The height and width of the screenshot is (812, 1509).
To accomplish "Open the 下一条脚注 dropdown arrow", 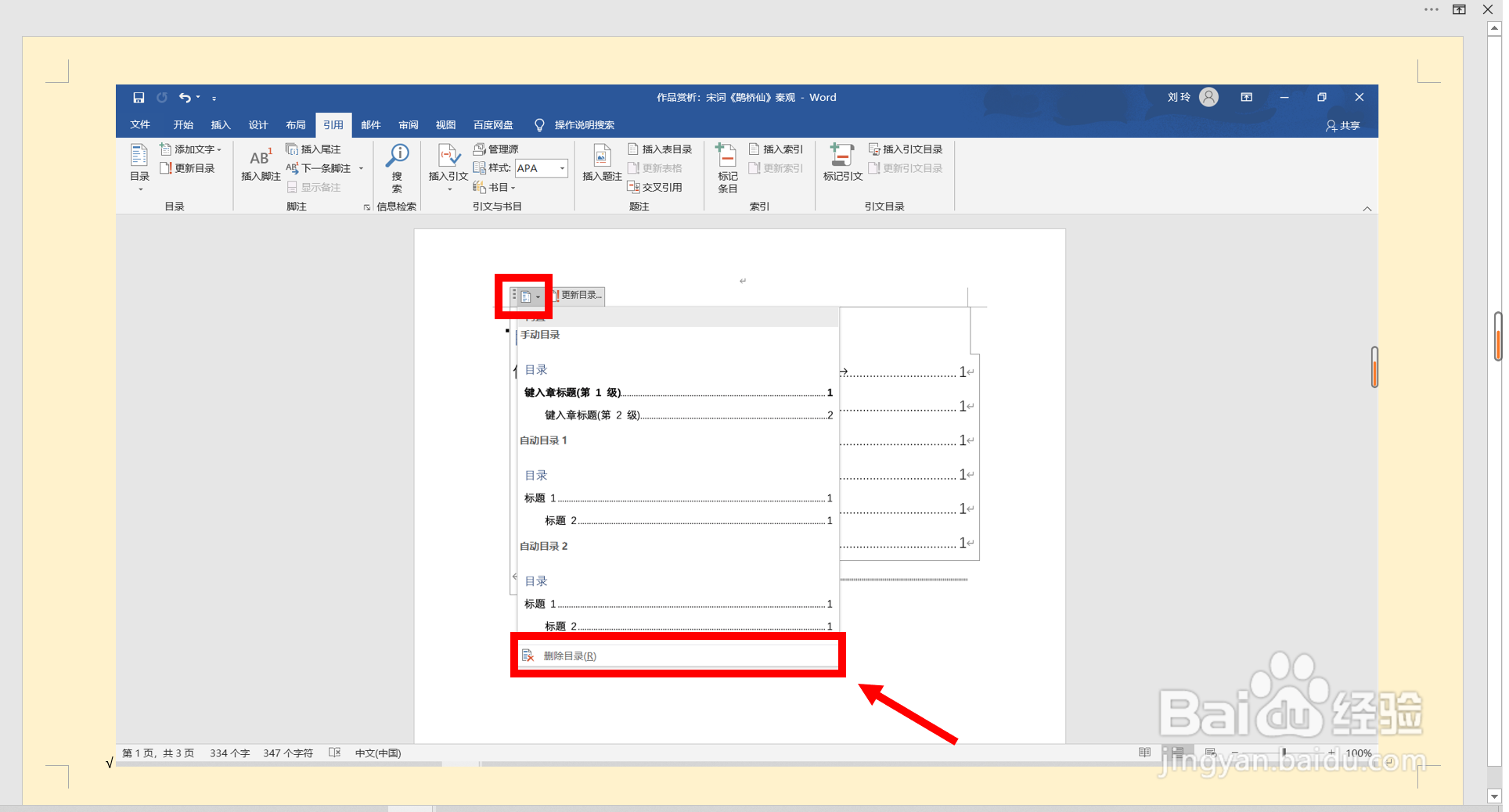I will click(361, 168).
